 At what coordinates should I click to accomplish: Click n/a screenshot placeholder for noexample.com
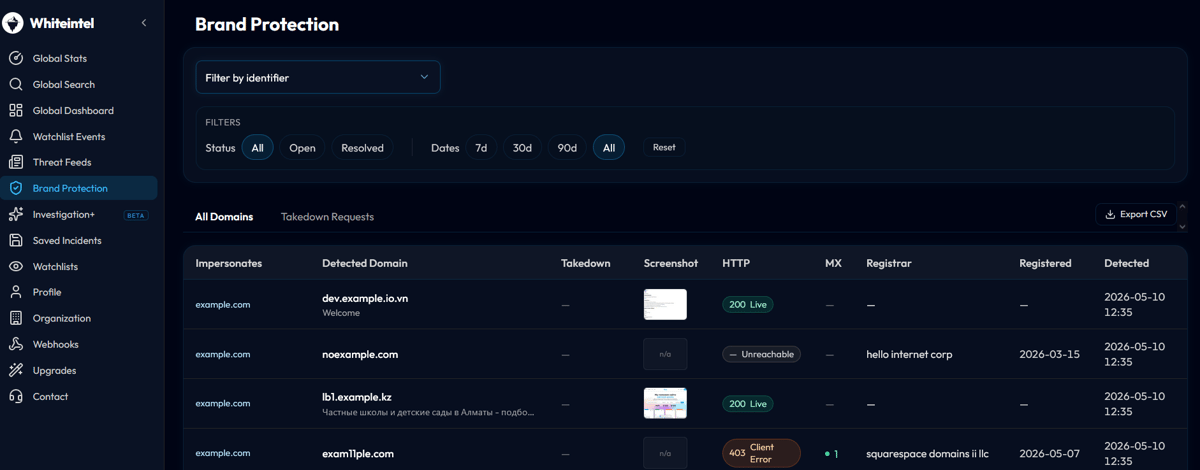(x=665, y=354)
